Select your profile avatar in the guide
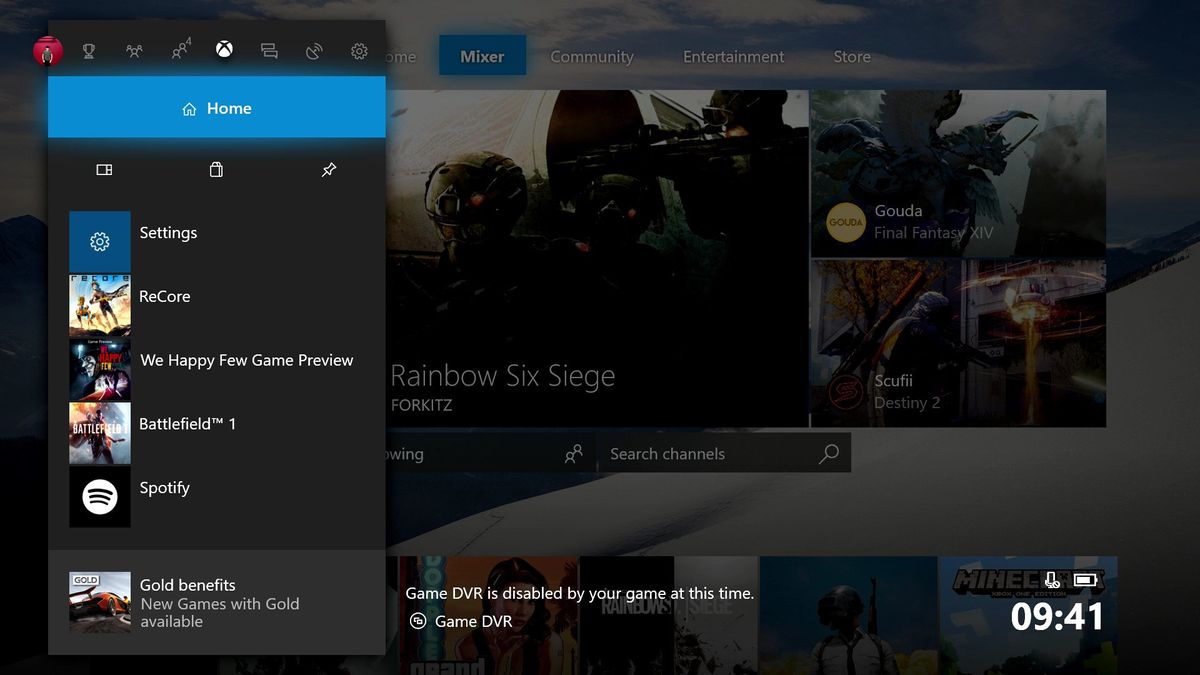 (x=48, y=50)
